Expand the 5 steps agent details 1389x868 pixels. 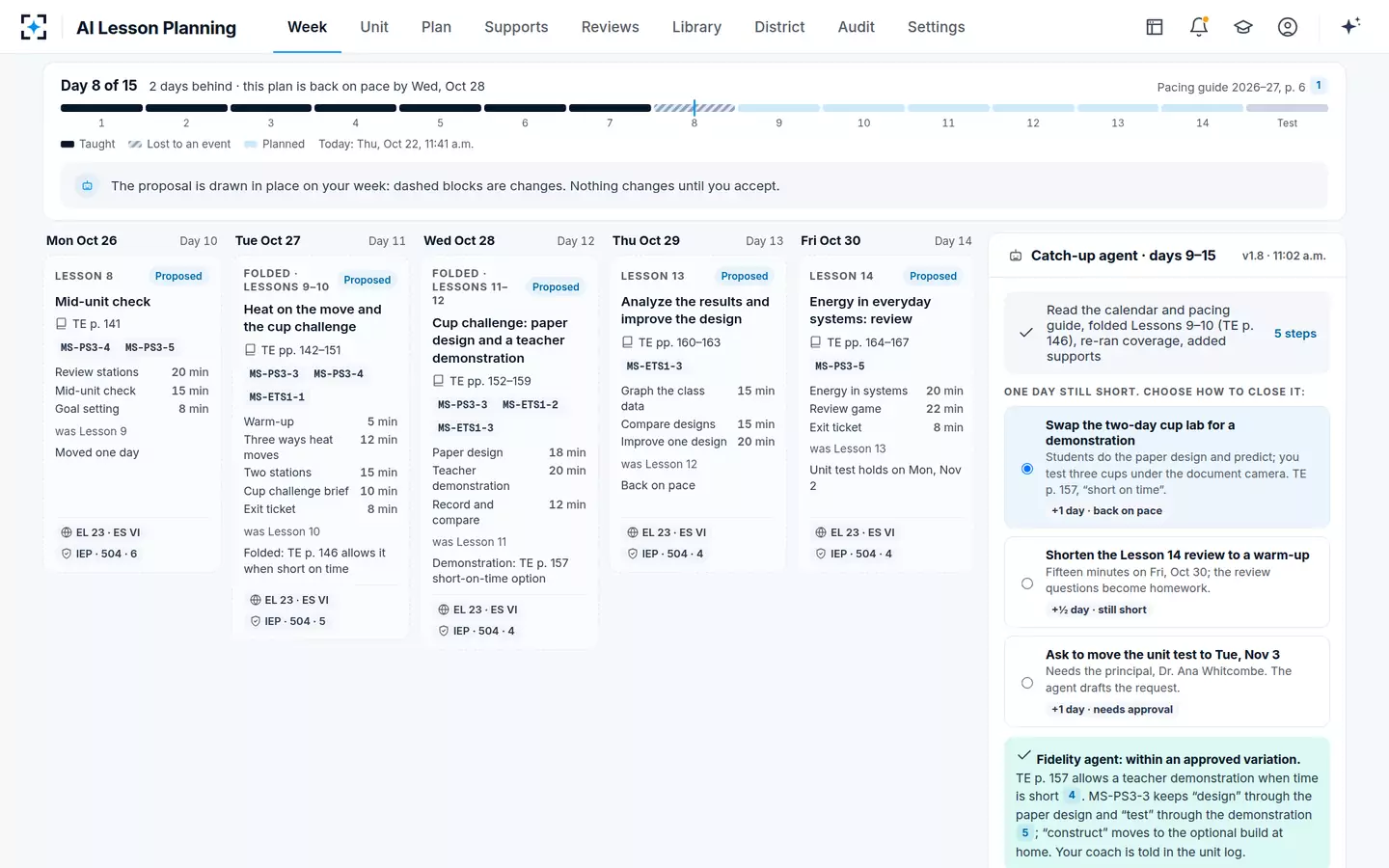(x=1295, y=334)
